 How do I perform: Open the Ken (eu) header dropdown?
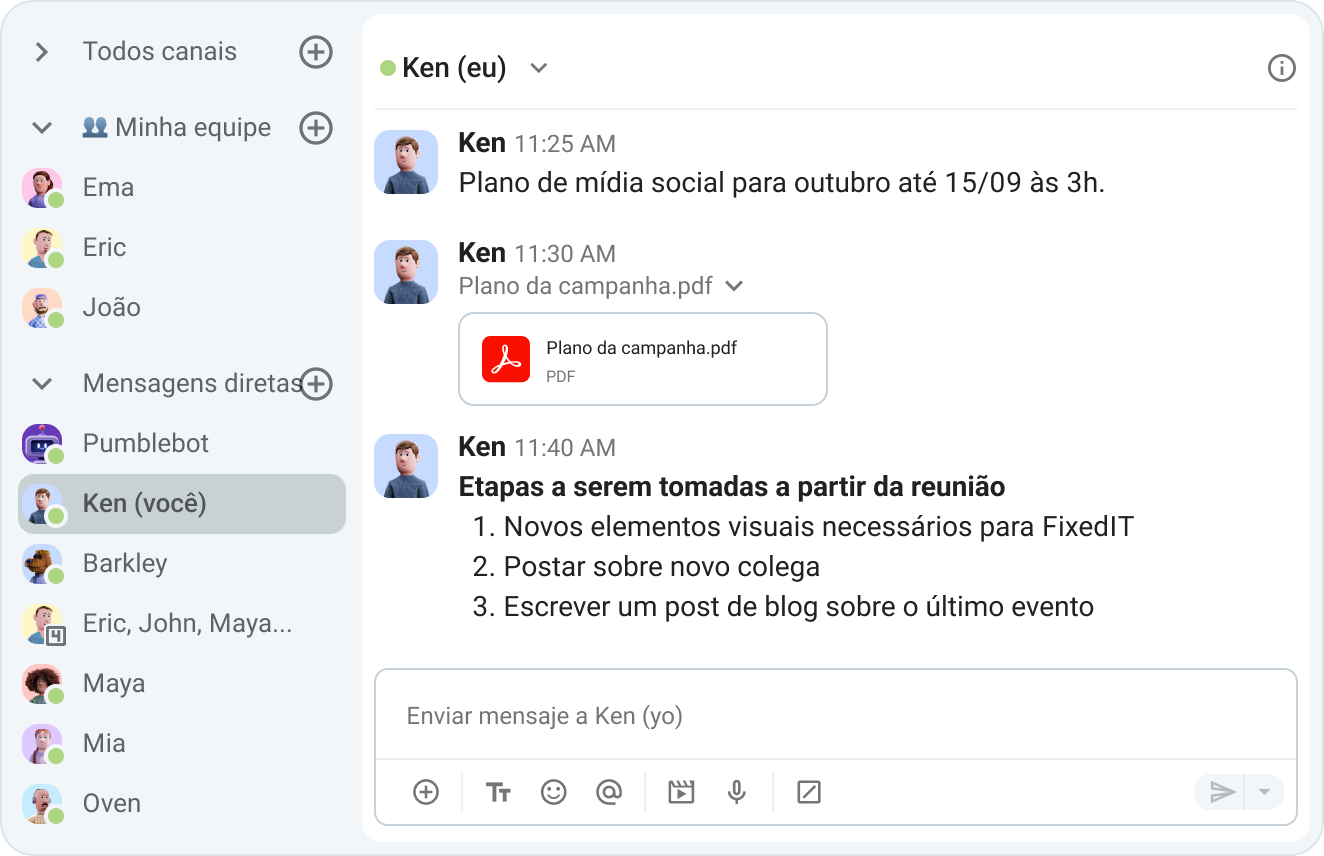(538, 68)
